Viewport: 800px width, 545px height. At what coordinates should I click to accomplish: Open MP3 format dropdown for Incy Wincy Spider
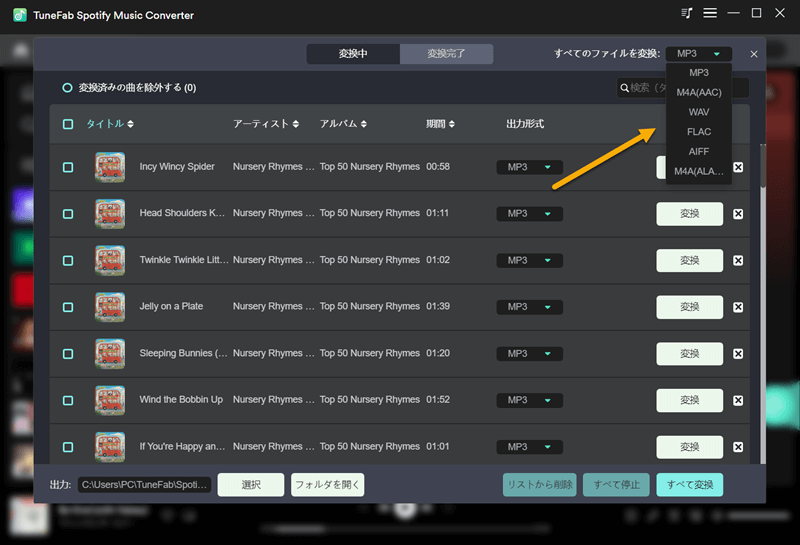(530, 167)
